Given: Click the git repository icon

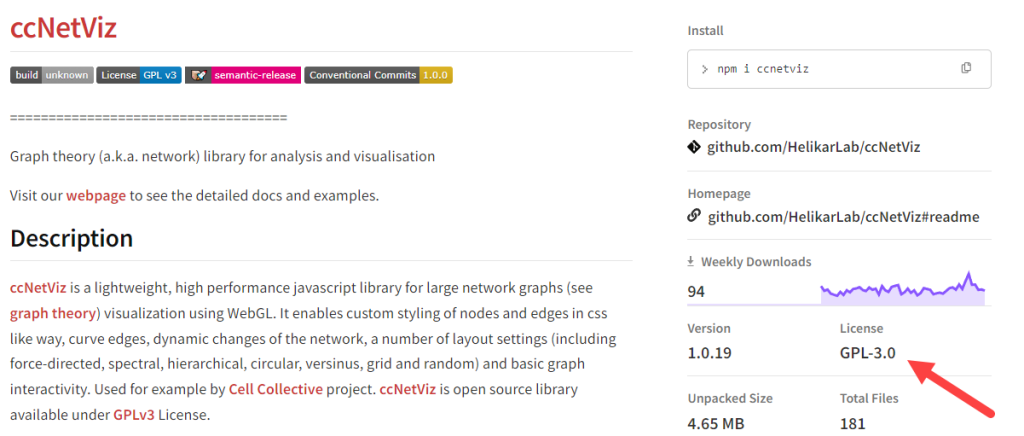Looking at the screenshot, I should 695,147.
